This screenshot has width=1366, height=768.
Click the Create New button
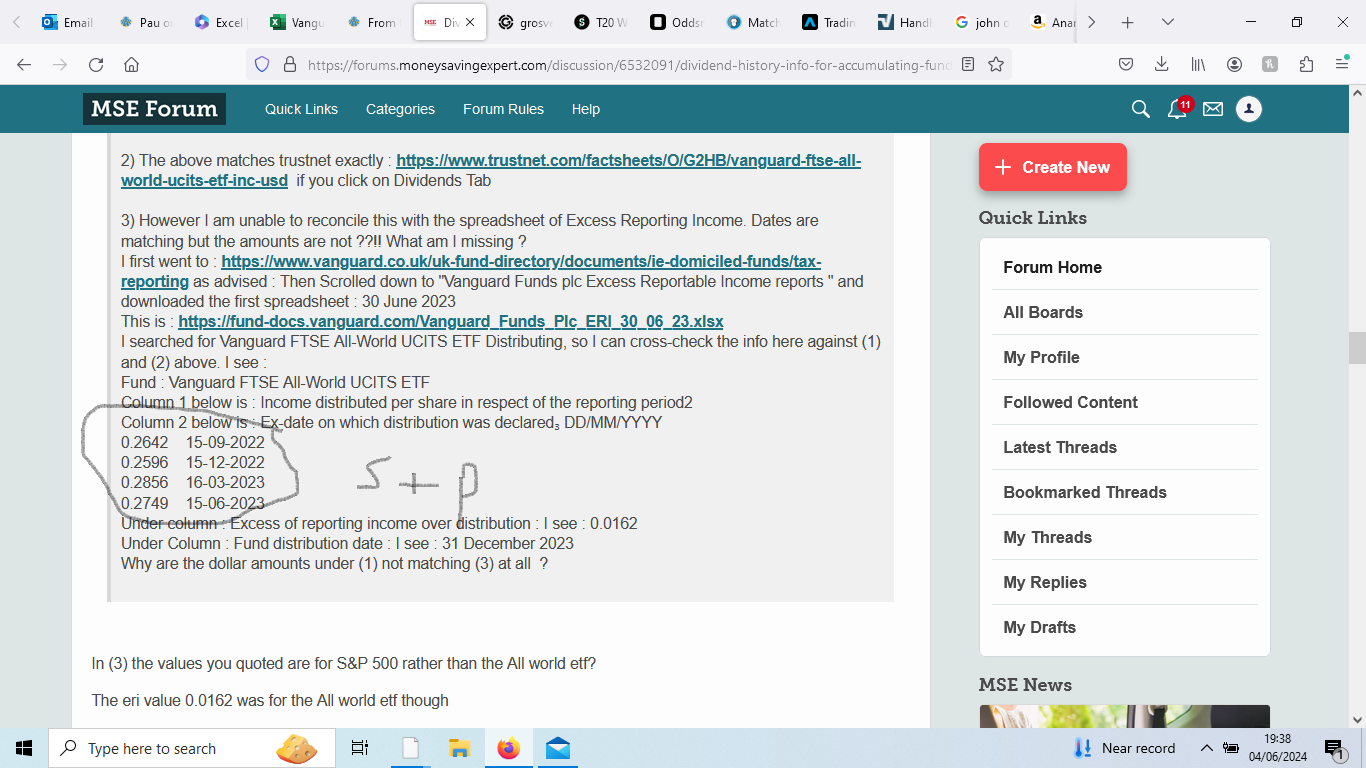coord(1052,167)
